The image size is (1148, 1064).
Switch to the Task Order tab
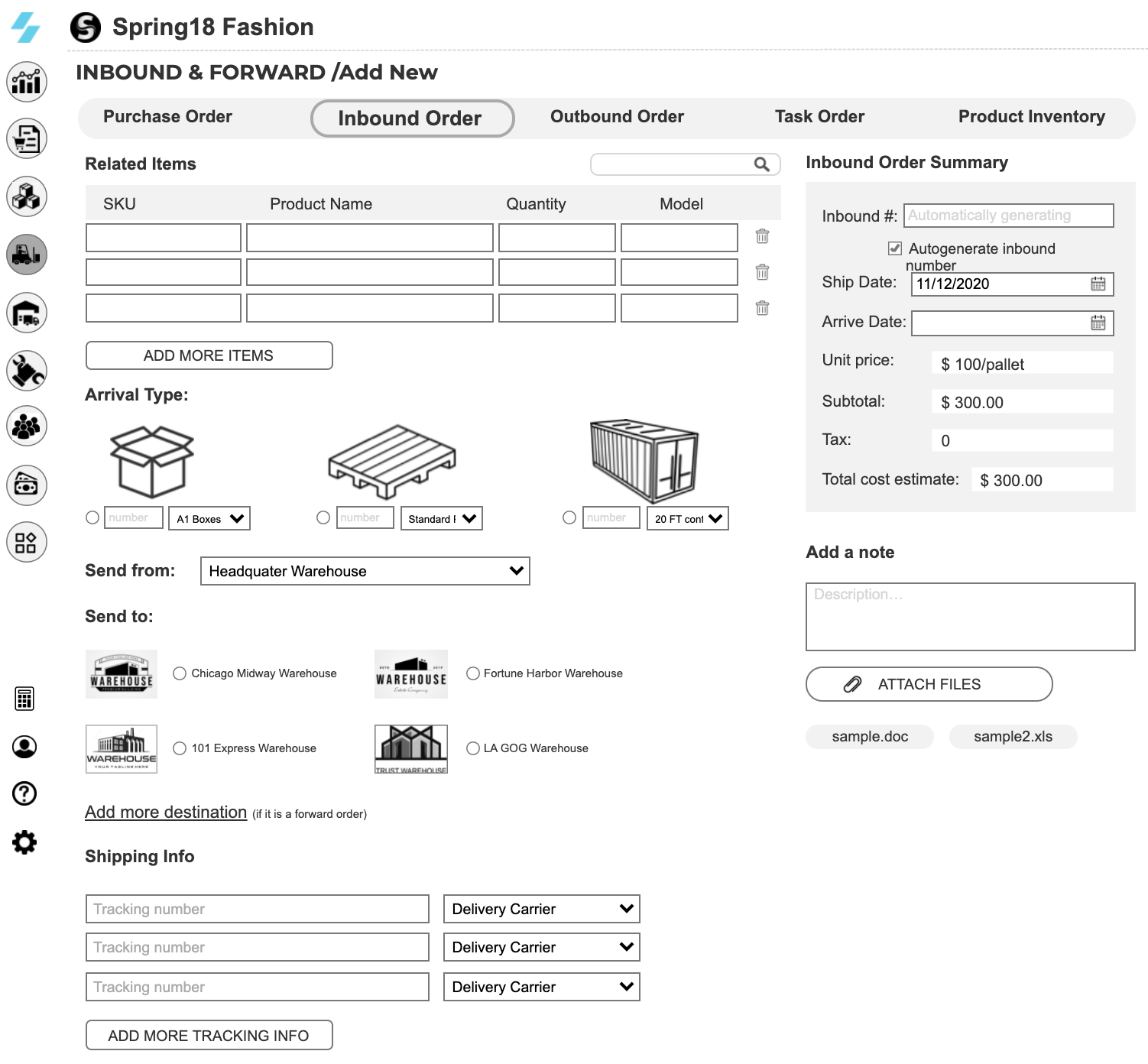[x=819, y=117]
